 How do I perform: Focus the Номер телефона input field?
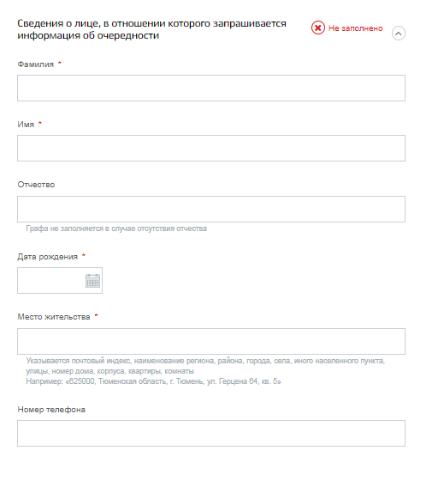[x=211, y=433]
